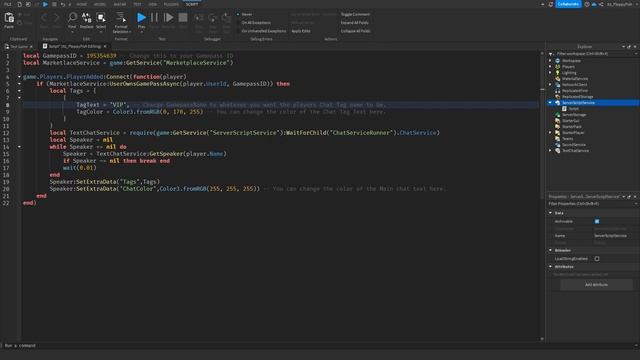Image resolution: width=640 pixels, height=360 pixels.
Task: Select On Unhandled Exceptions radio option
Action: [x=238, y=31]
